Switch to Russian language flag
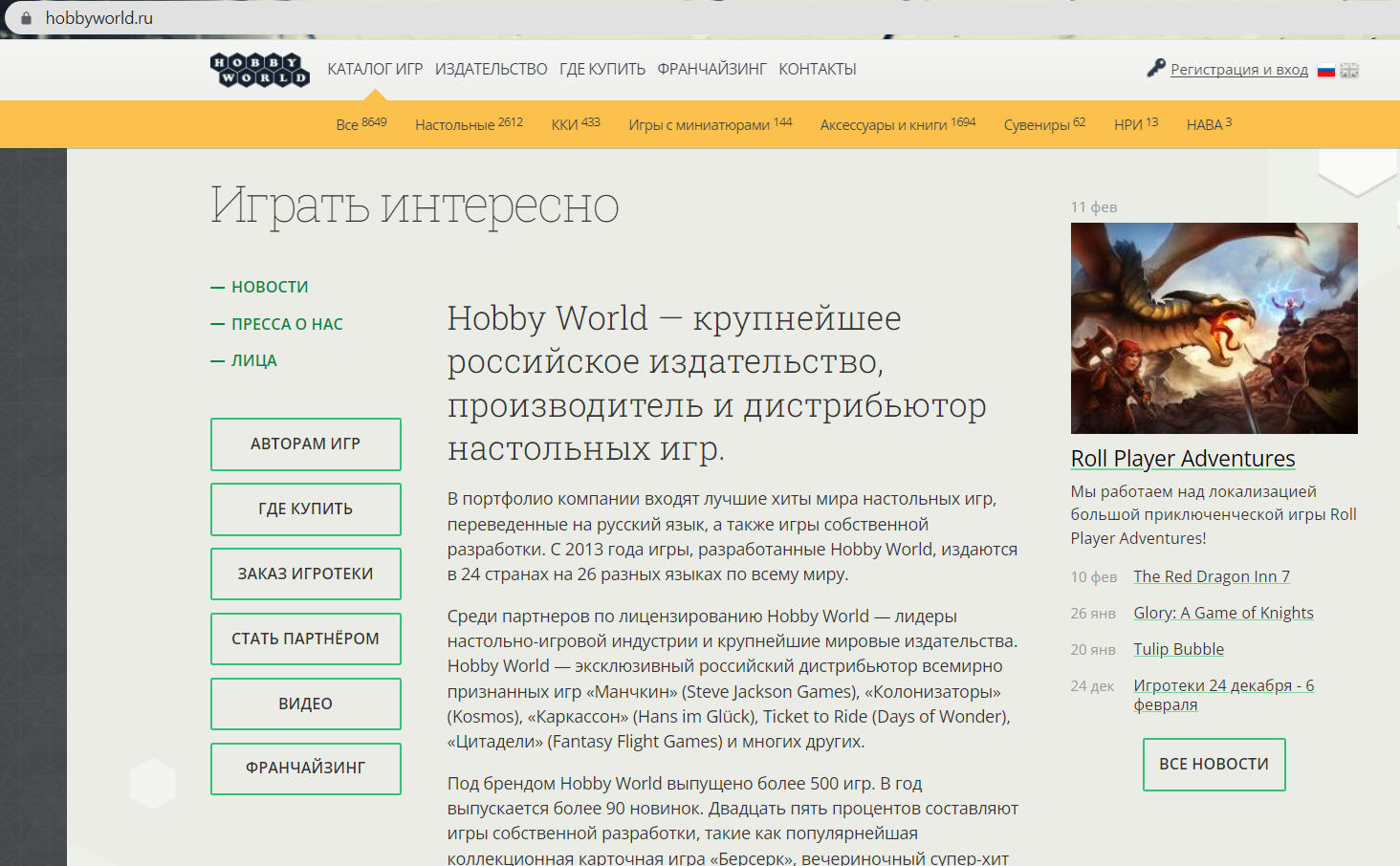Image resolution: width=1400 pixels, height=866 pixels. point(1325,70)
